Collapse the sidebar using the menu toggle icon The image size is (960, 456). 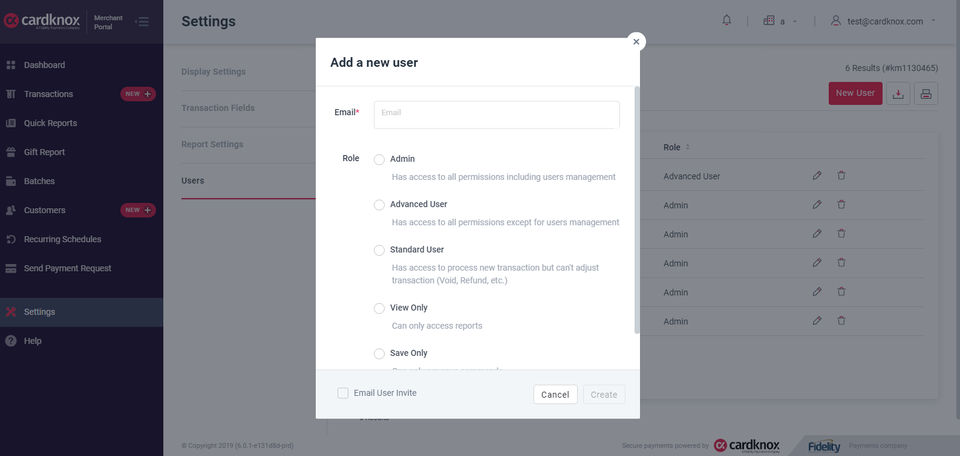[x=142, y=21]
